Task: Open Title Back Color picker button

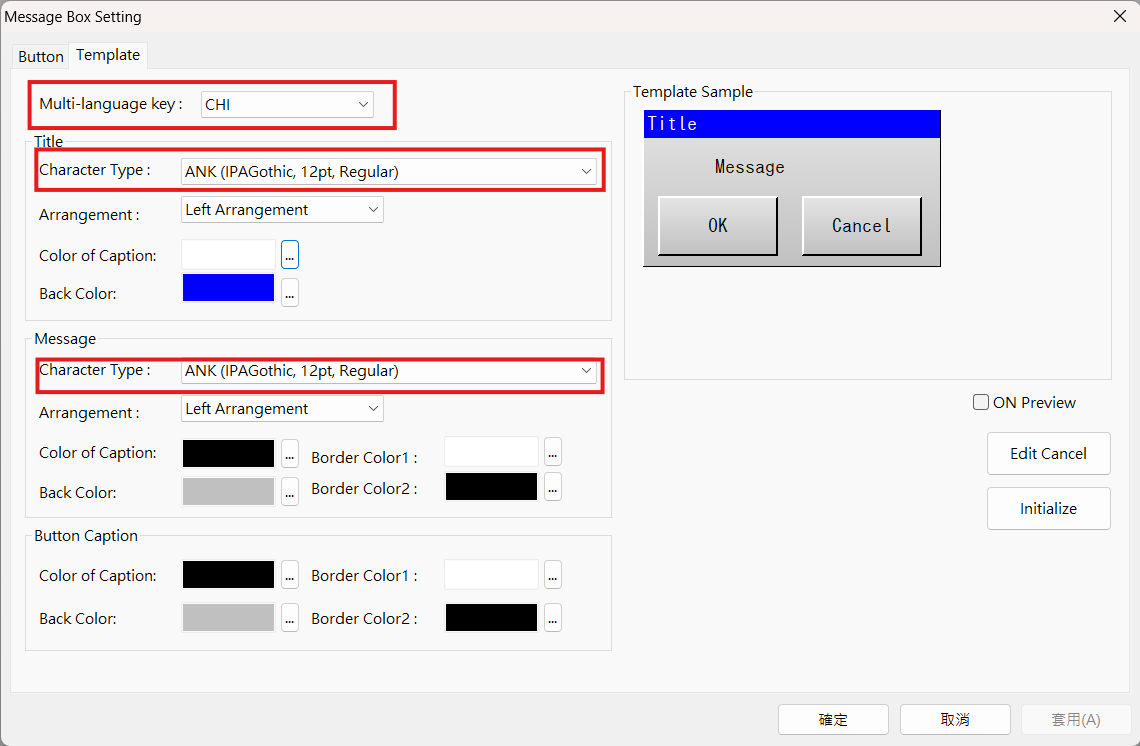Action: pos(290,292)
